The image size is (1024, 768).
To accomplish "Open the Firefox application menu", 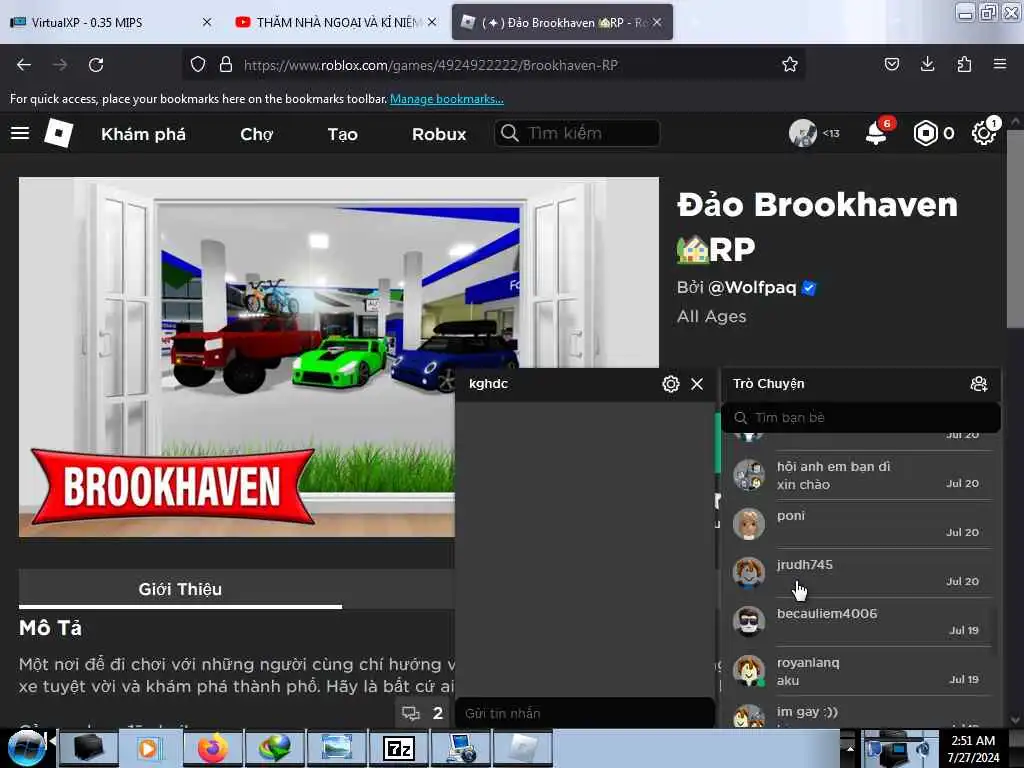I will click(x=999, y=64).
